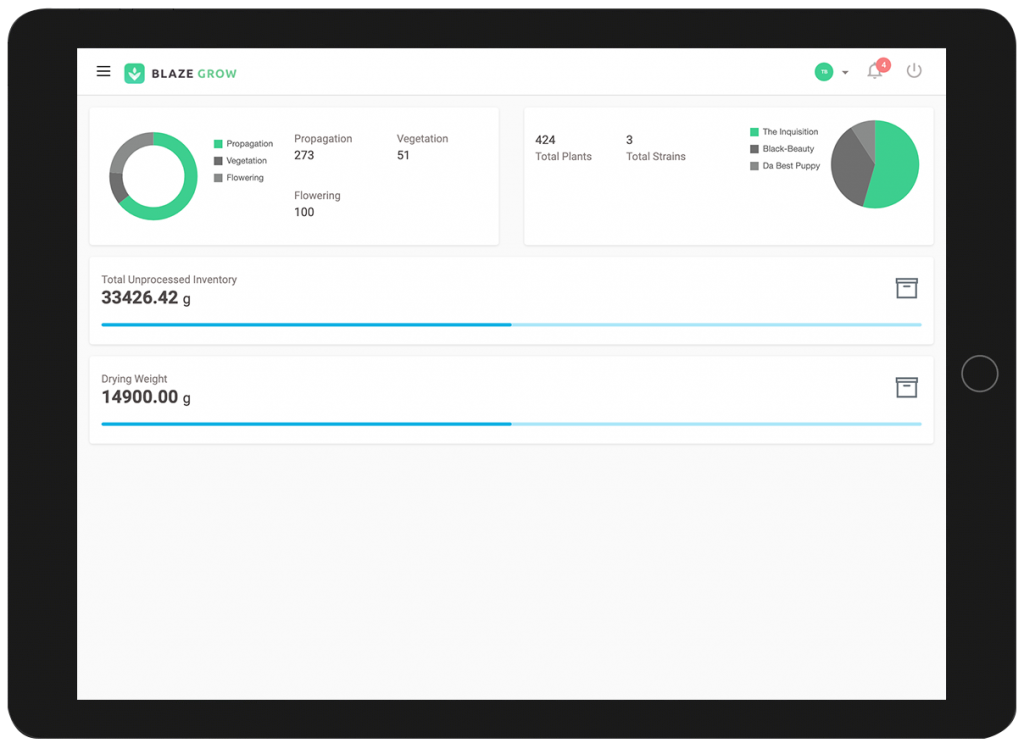
Task: Click the 33426.42 g inventory value
Action: 146,298
